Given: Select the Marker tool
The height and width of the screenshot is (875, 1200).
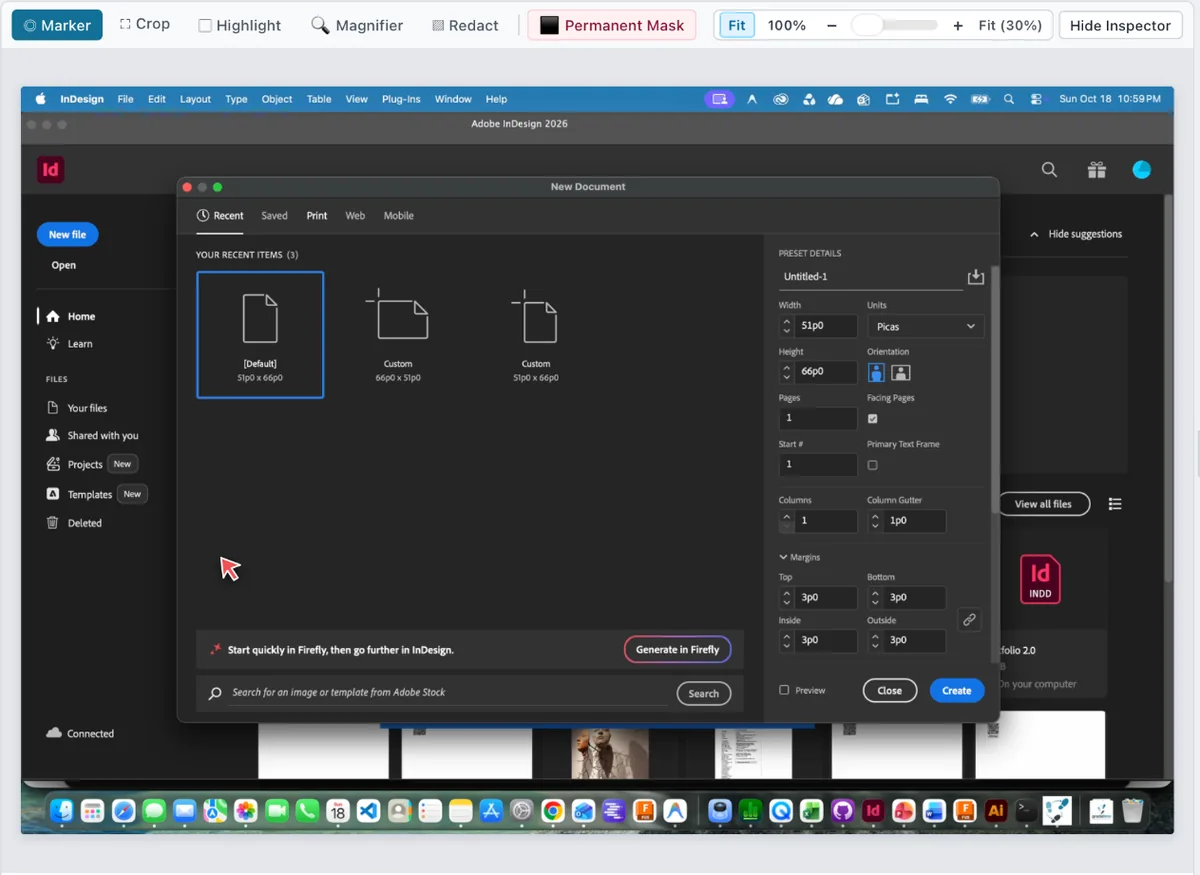Looking at the screenshot, I should [57, 25].
